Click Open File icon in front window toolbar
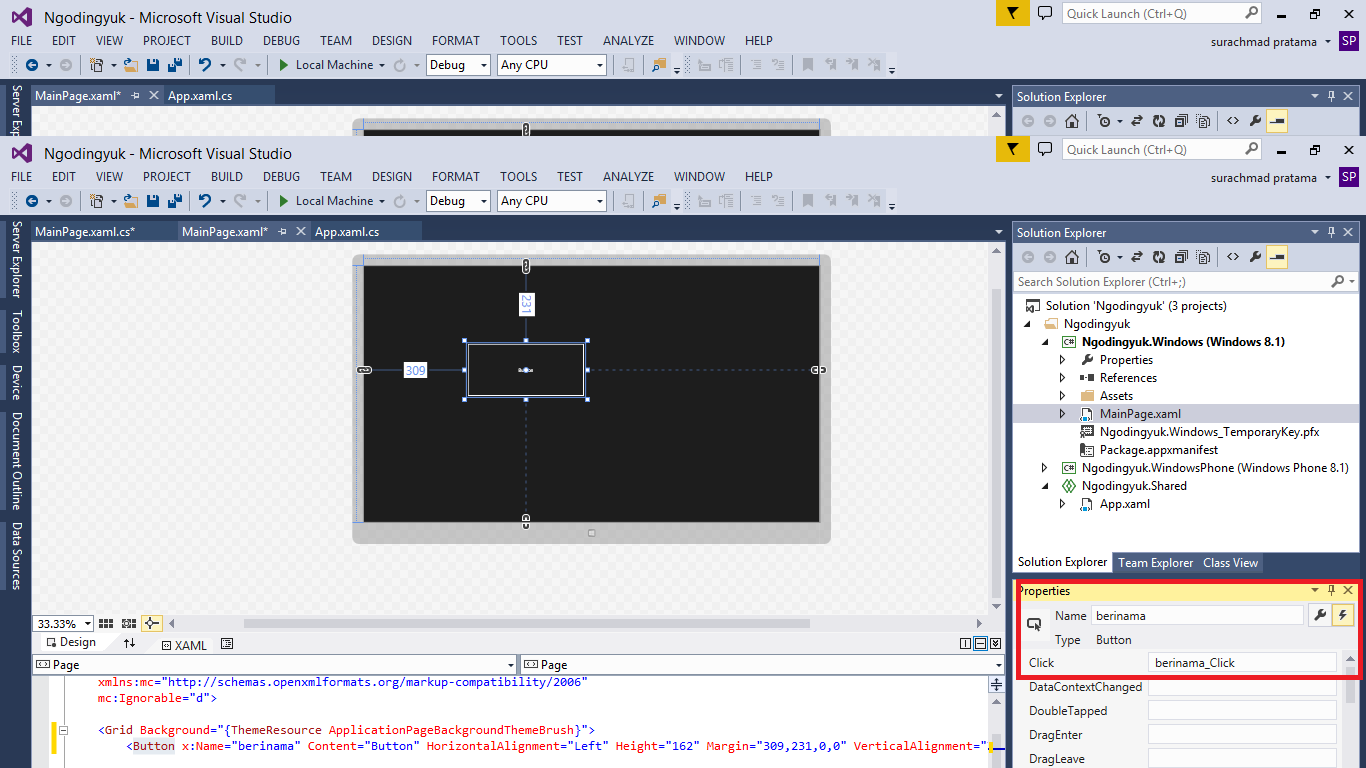Viewport: 1366px width, 768px height. (130, 201)
